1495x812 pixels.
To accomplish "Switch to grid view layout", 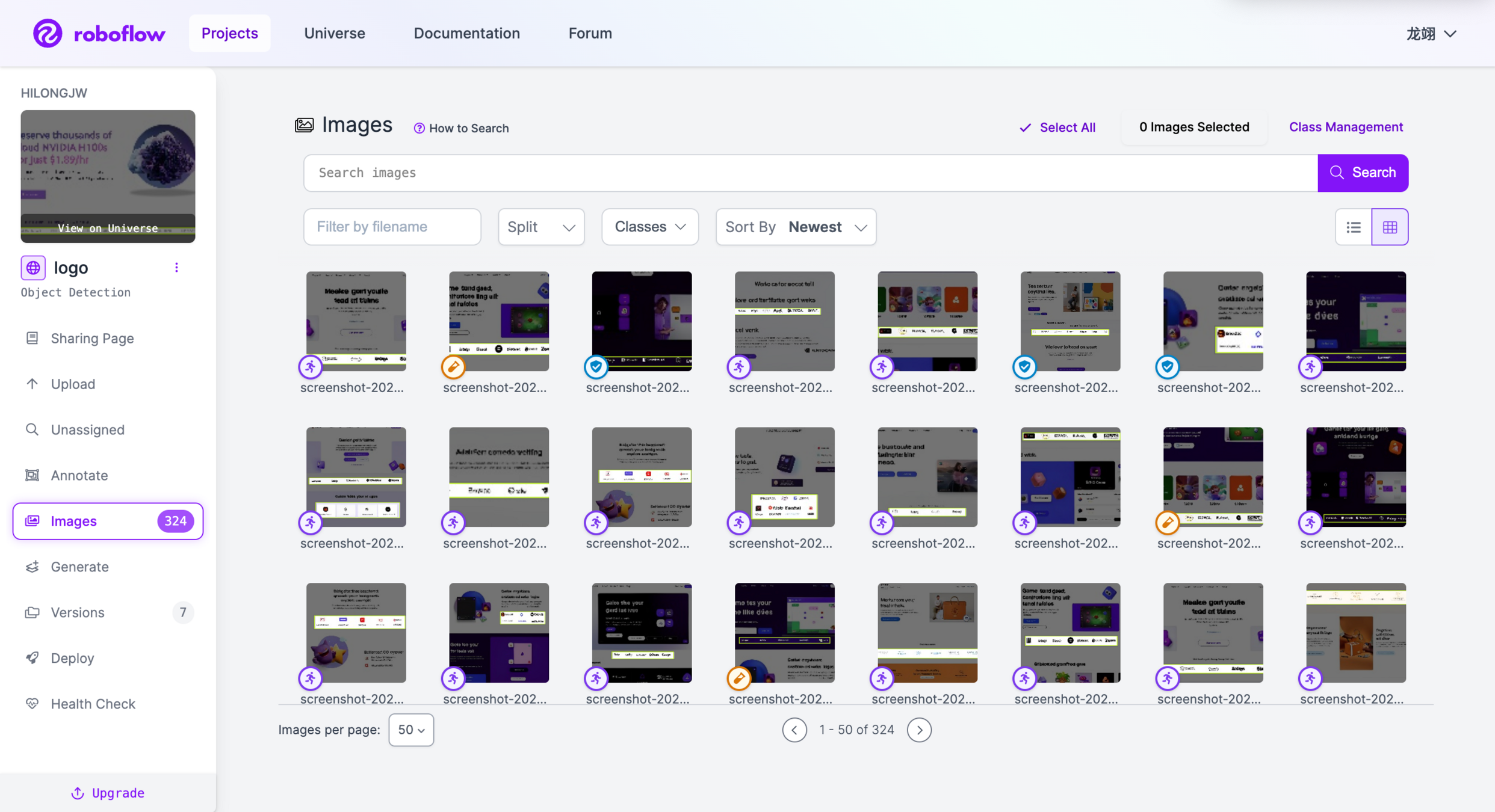I will click(1390, 227).
